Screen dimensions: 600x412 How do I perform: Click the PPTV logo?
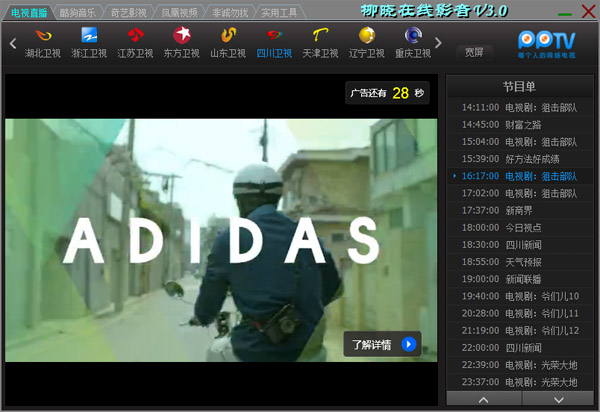[547, 44]
